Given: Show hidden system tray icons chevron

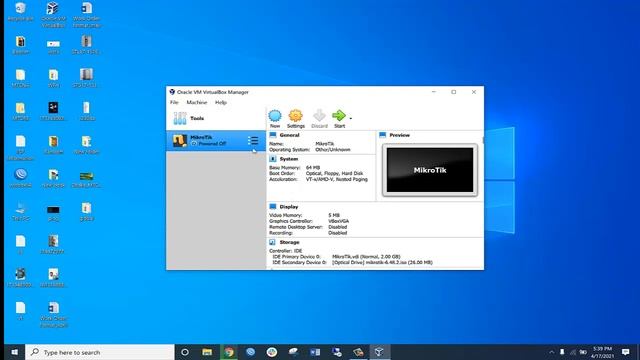Looking at the screenshot, I should tap(551, 352).
